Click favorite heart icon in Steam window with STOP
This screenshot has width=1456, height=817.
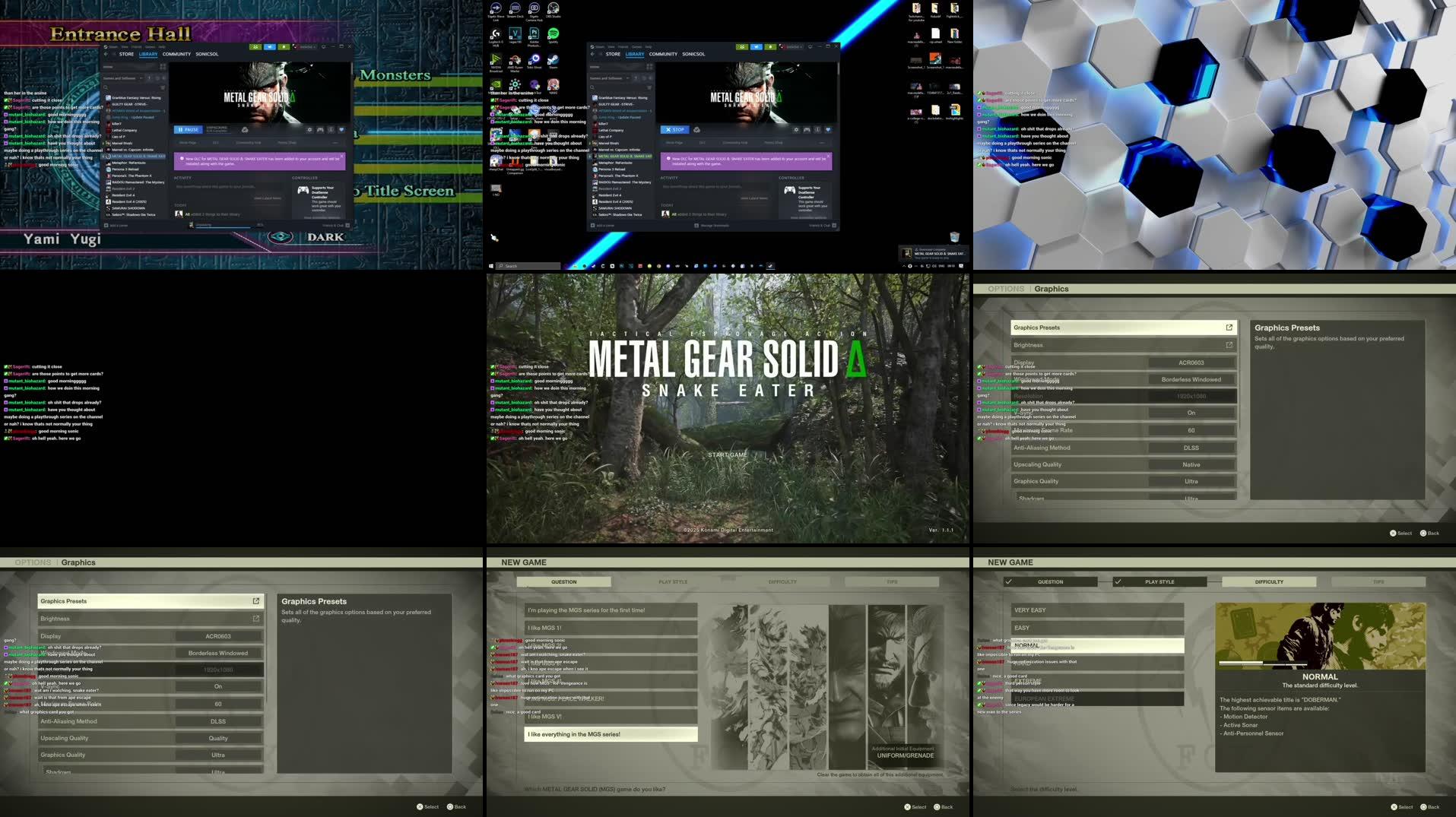click(828, 129)
